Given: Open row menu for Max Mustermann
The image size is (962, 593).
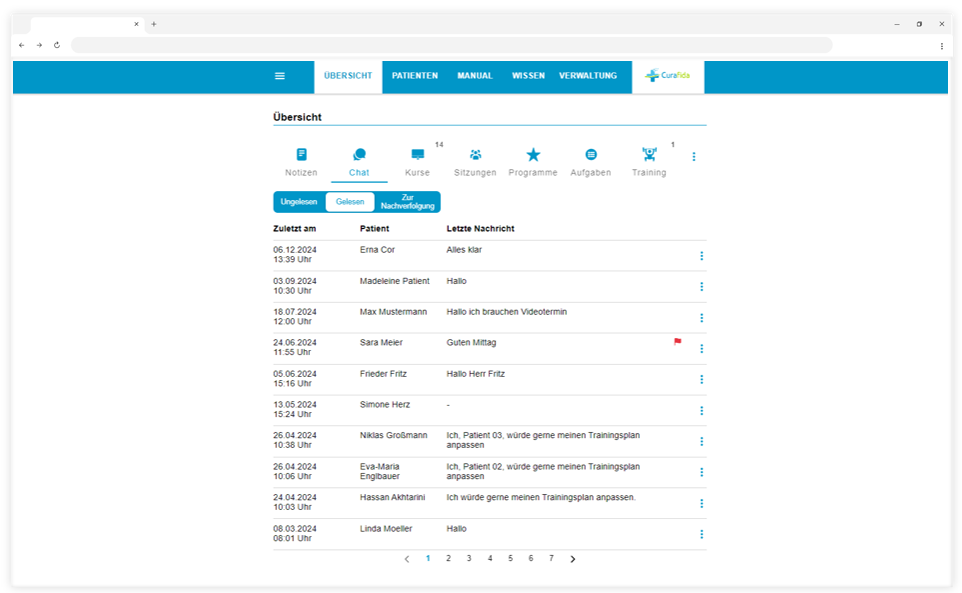Looking at the screenshot, I should tap(701, 318).
